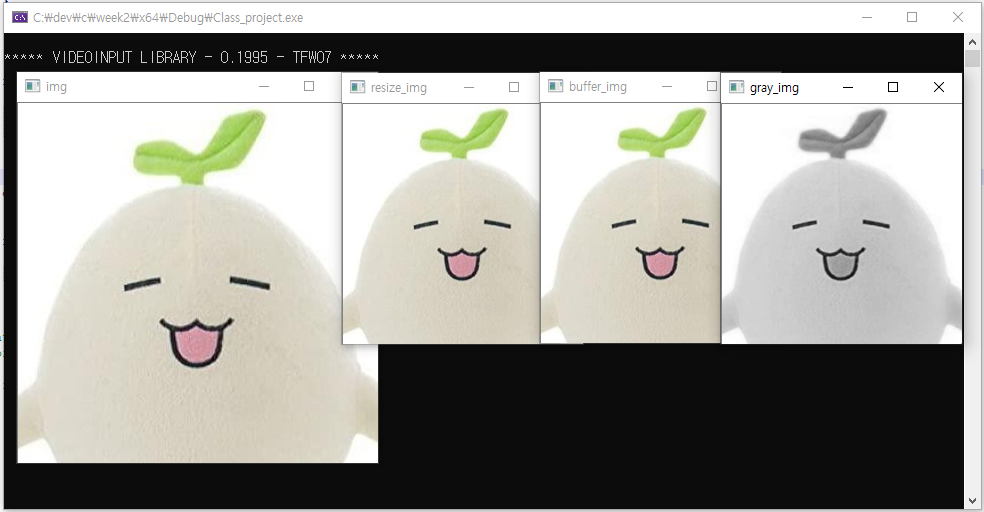Click the 'buffer_img' window title text

coord(598,87)
